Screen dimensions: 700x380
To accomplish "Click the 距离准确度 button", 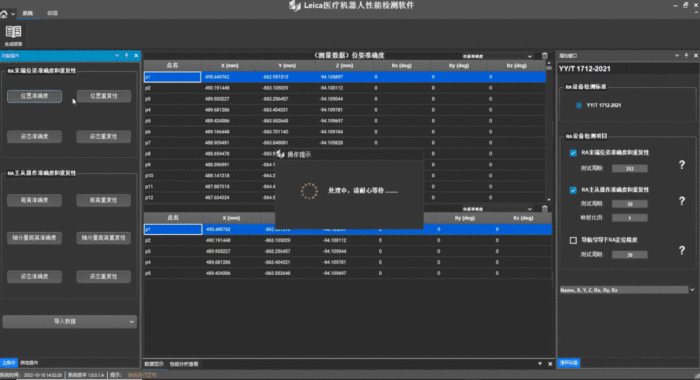I will [x=34, y=200].
